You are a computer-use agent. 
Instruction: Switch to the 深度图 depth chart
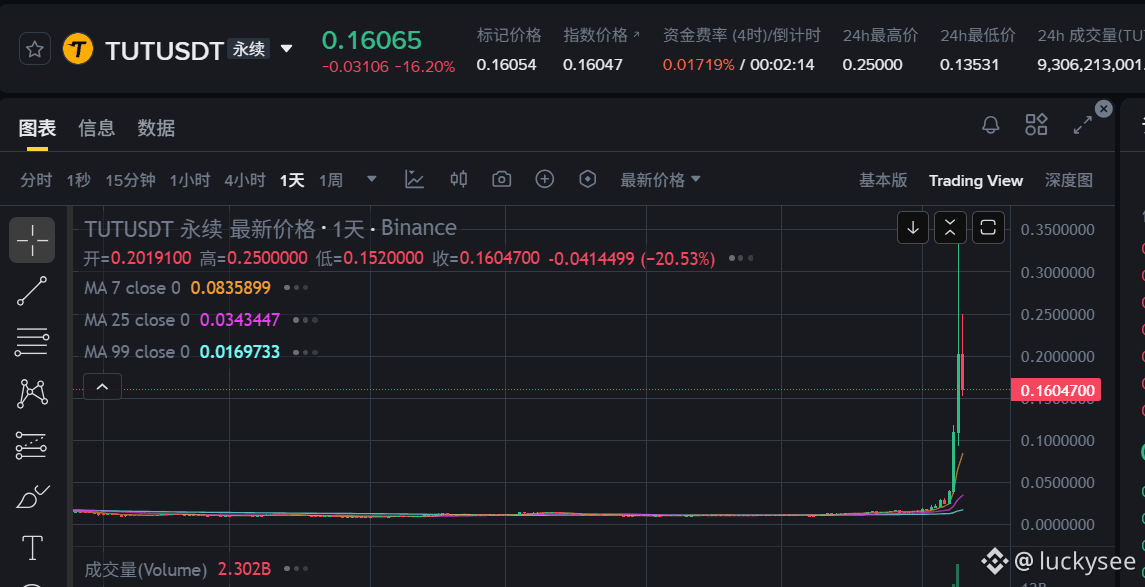1069,180
